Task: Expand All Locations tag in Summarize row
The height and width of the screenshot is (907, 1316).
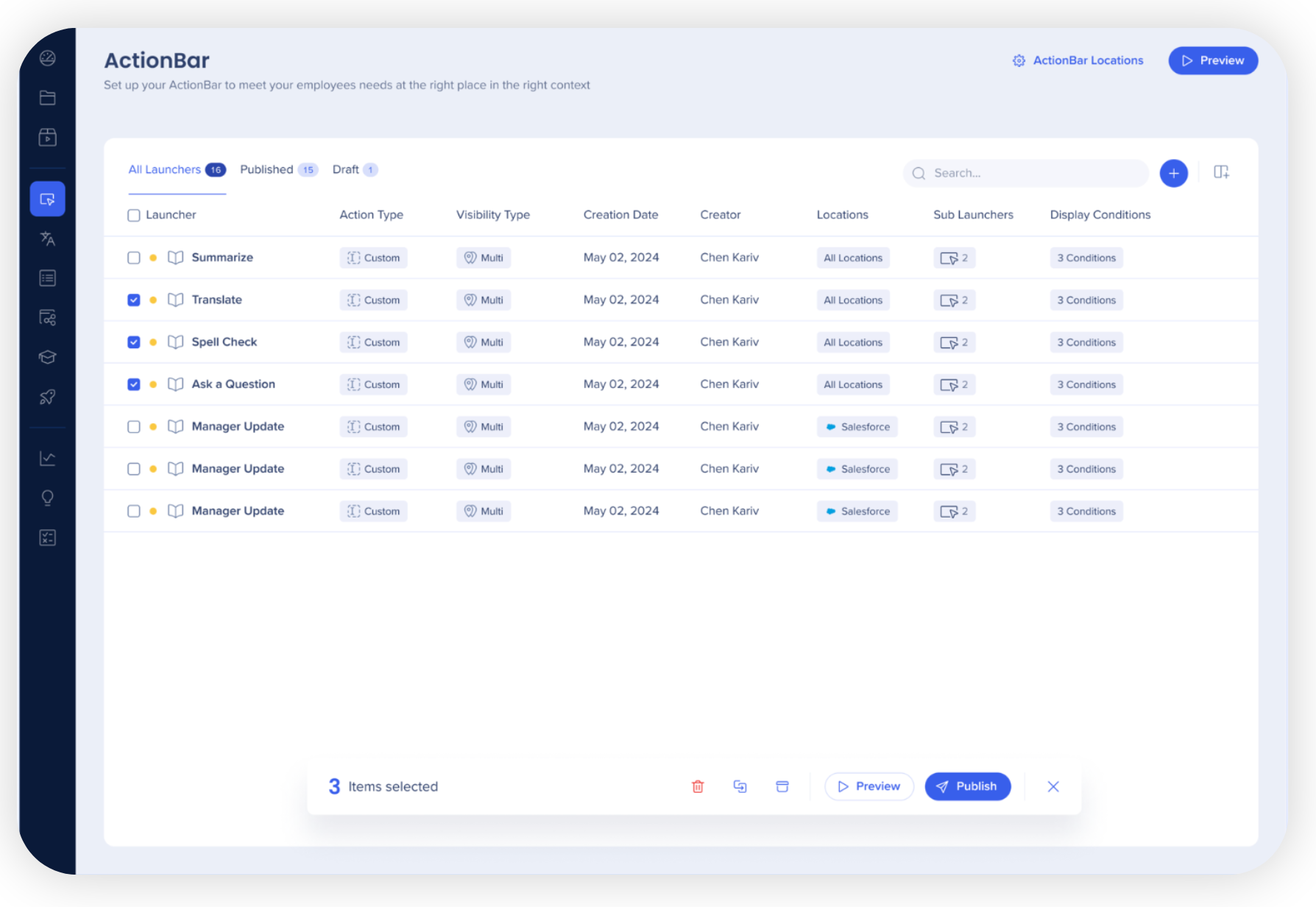Action: pos(852,258)
